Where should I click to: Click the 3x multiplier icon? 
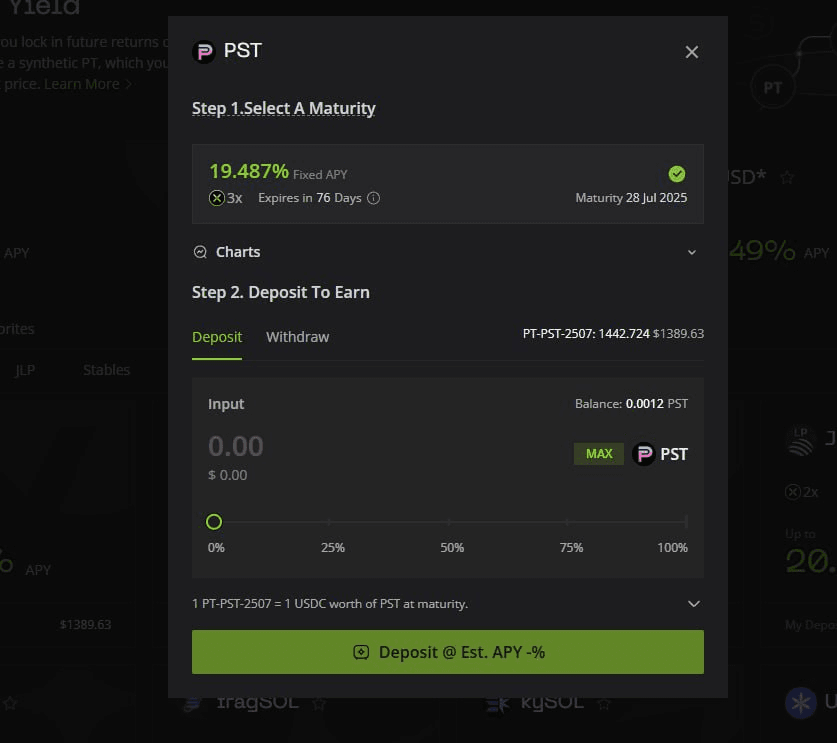pos(217,198)
